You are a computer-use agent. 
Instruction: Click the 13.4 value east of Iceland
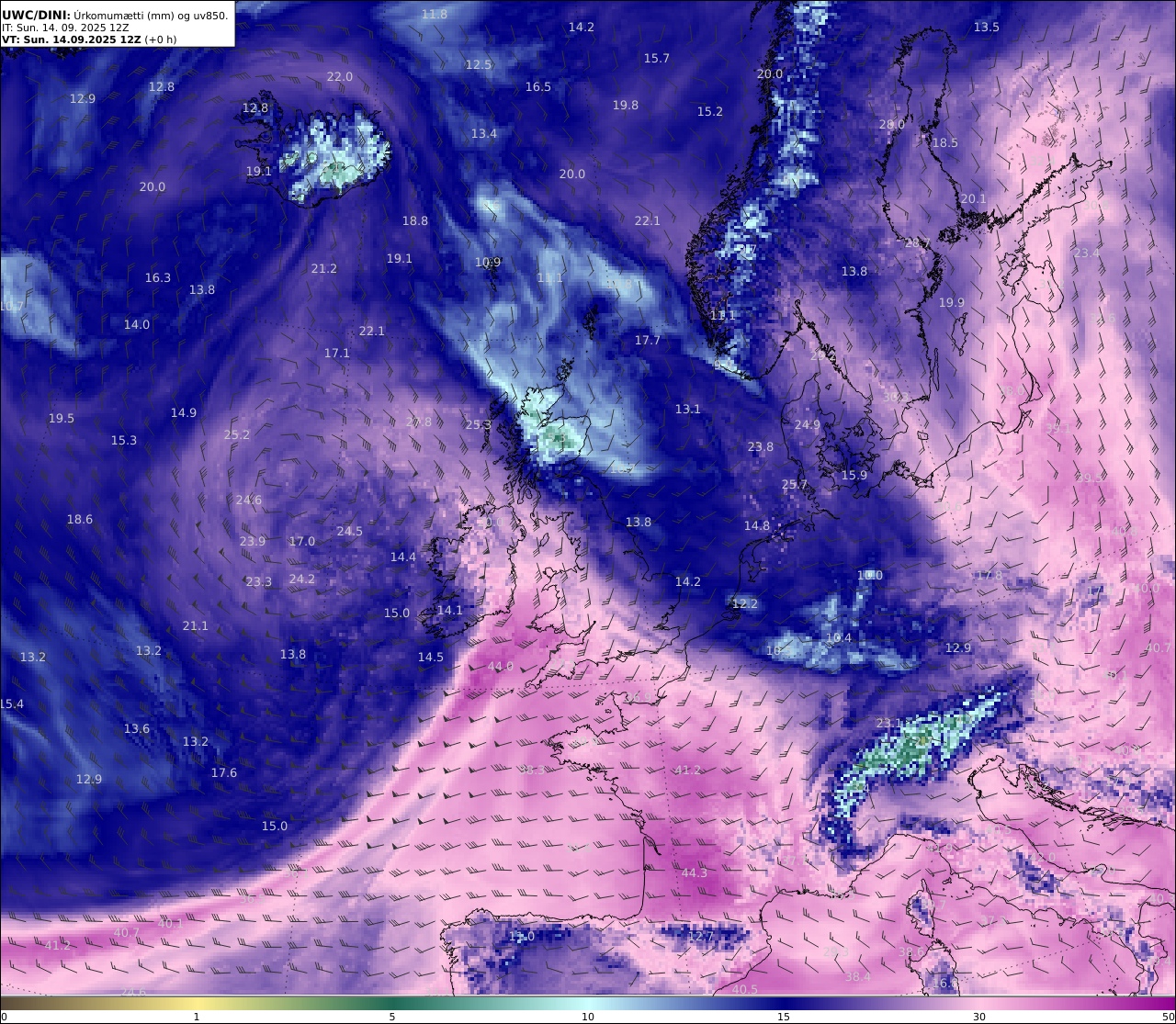pyautogui.click(x=484, y=133)
